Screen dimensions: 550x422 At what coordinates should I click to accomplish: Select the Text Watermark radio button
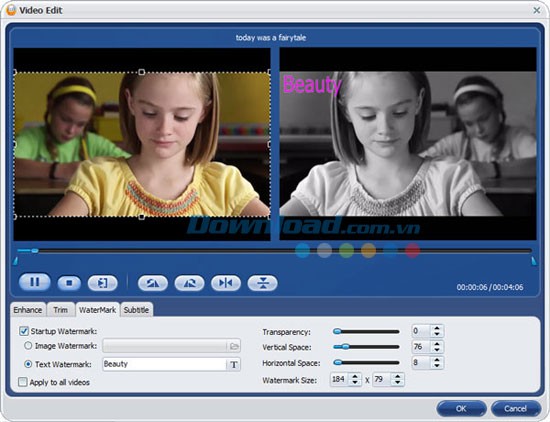pyautogui.click(x=28, y=364)
